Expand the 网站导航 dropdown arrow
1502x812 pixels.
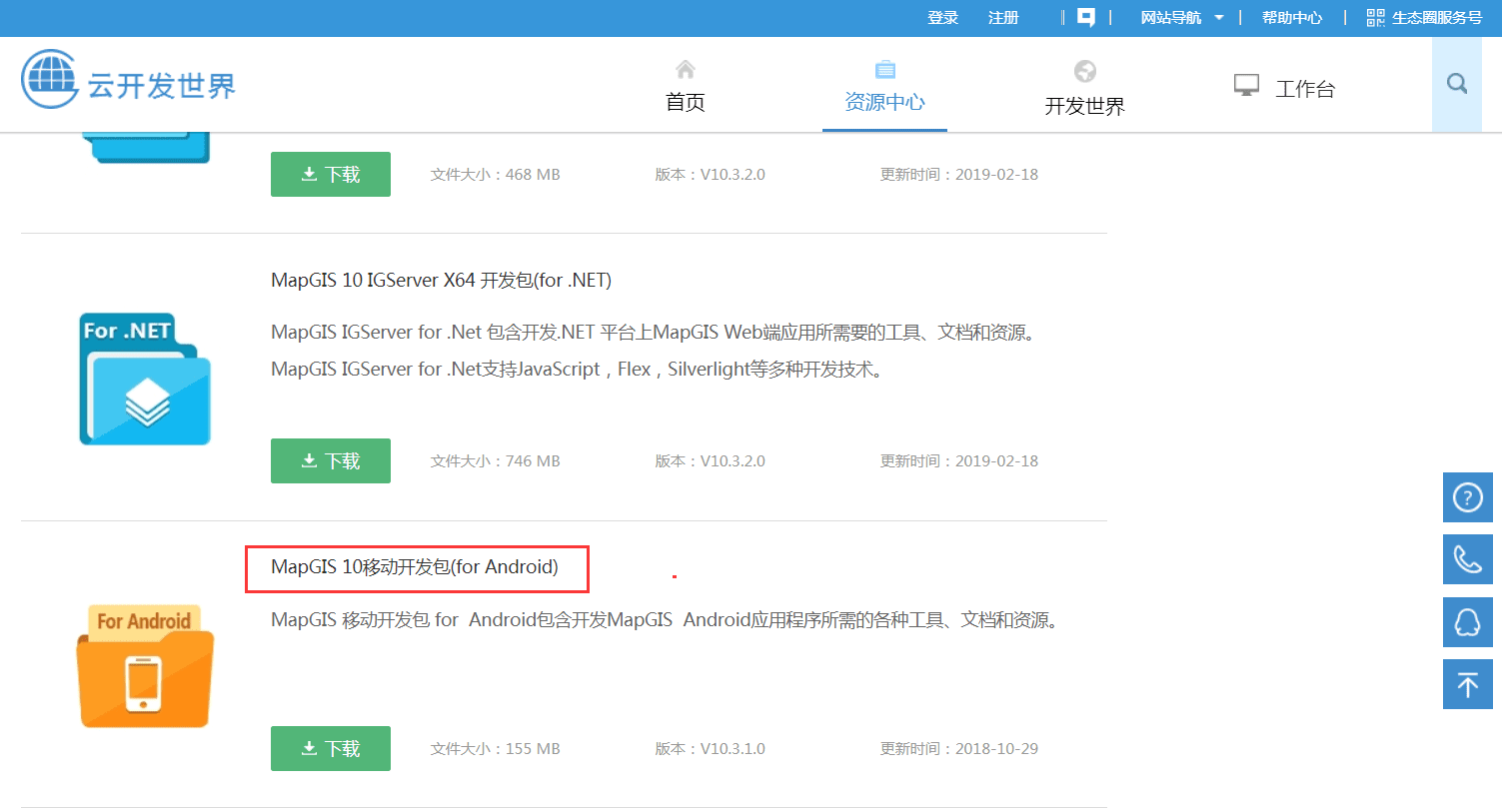1219,18
